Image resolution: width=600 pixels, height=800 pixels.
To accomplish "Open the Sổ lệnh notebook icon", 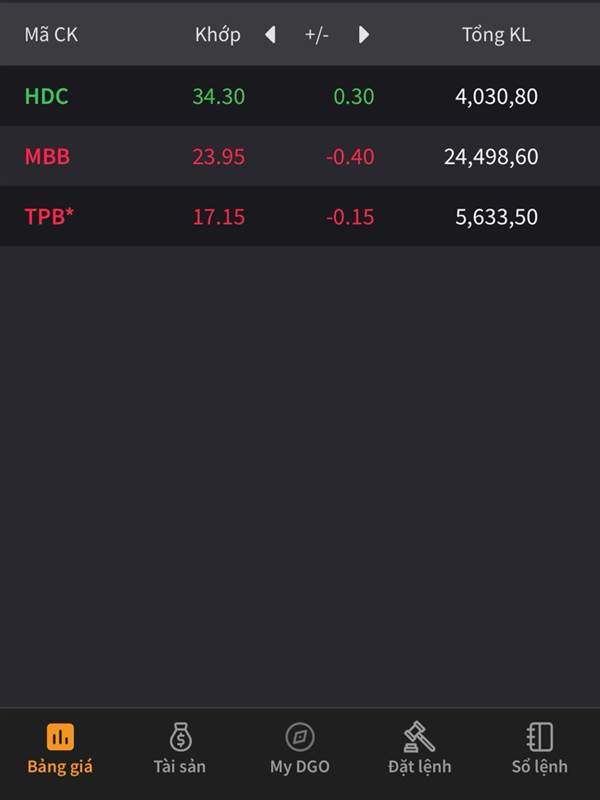I will 539,738.
